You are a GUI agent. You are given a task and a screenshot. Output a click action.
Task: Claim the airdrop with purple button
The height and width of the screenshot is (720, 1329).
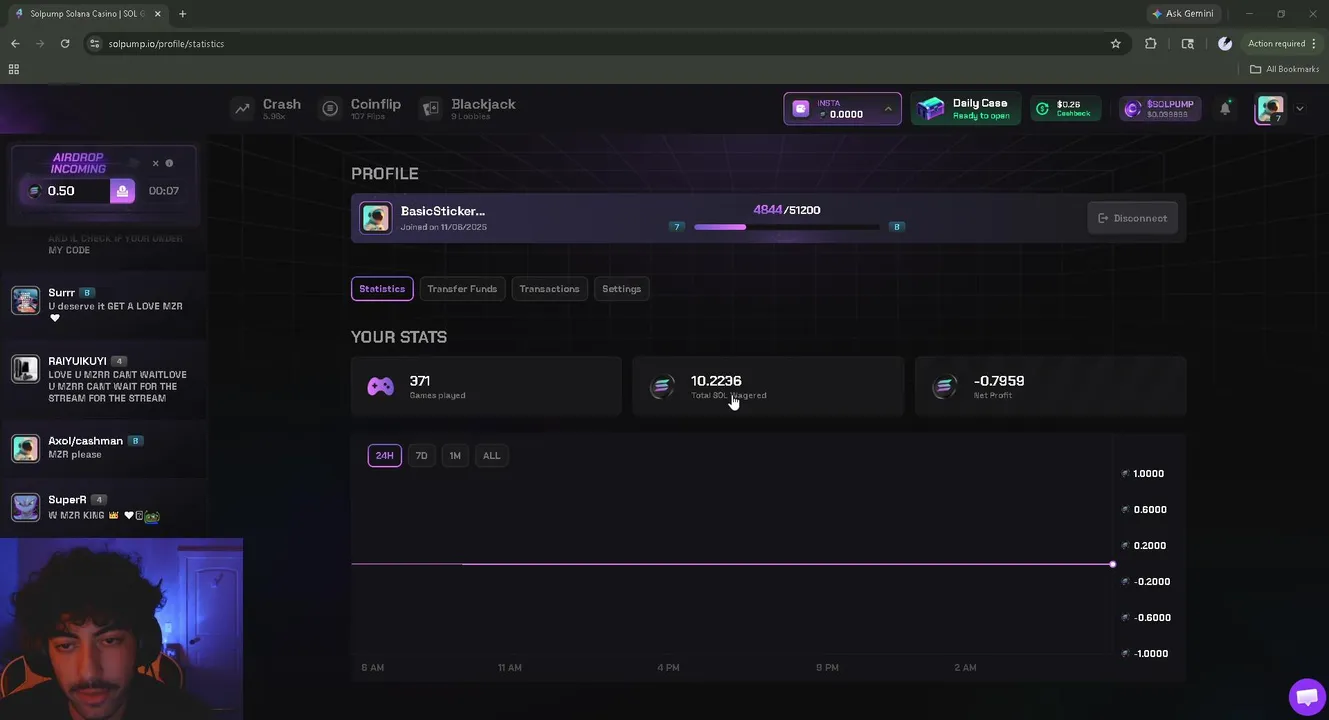122,191
